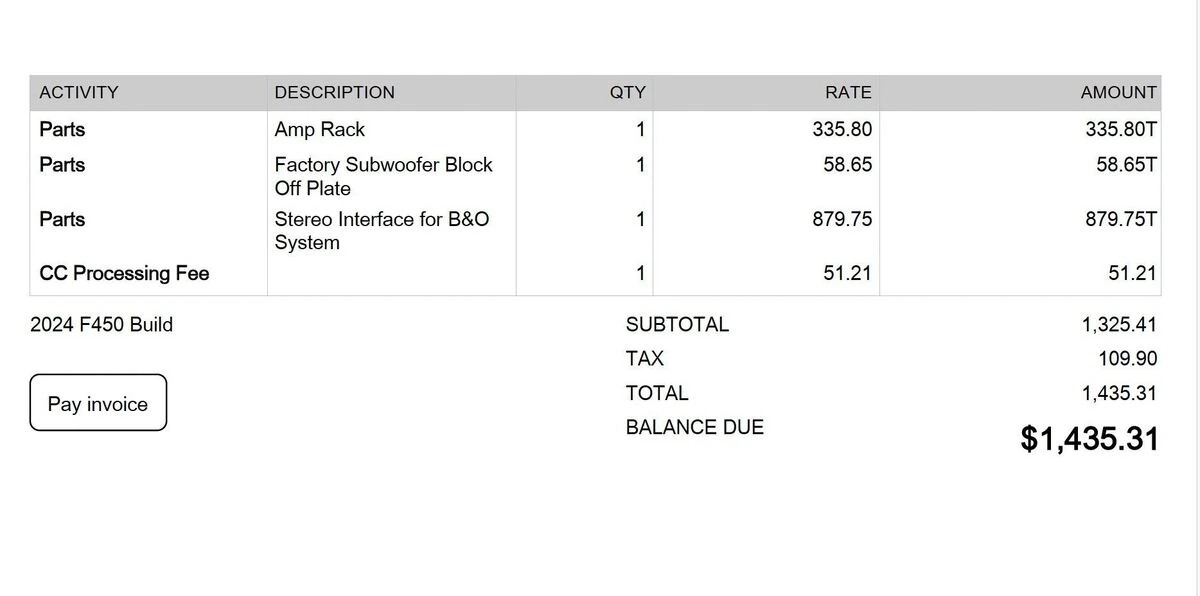
Task: Click the ACTIVITY column header
Action: [79, 93]
